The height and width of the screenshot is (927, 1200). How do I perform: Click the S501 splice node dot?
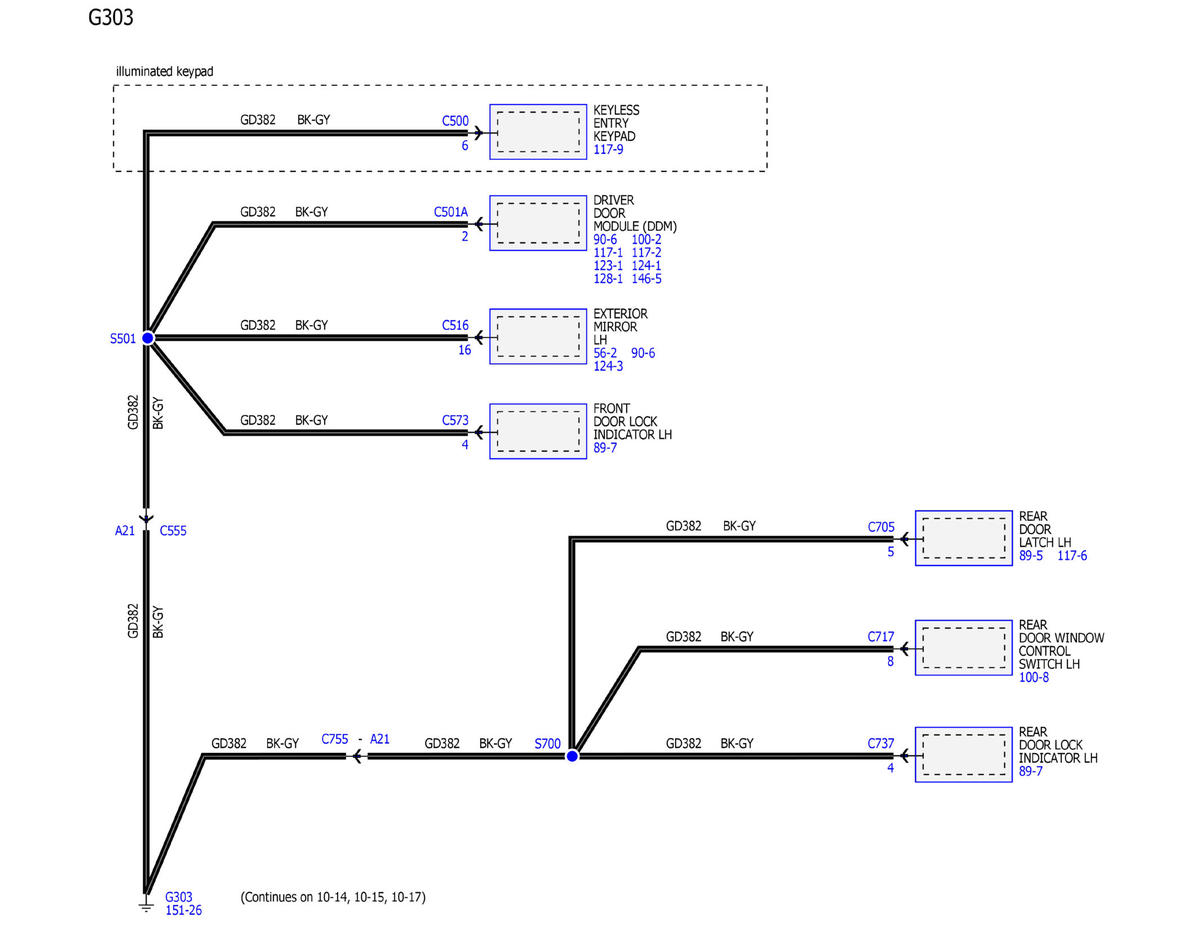(148, 339)
